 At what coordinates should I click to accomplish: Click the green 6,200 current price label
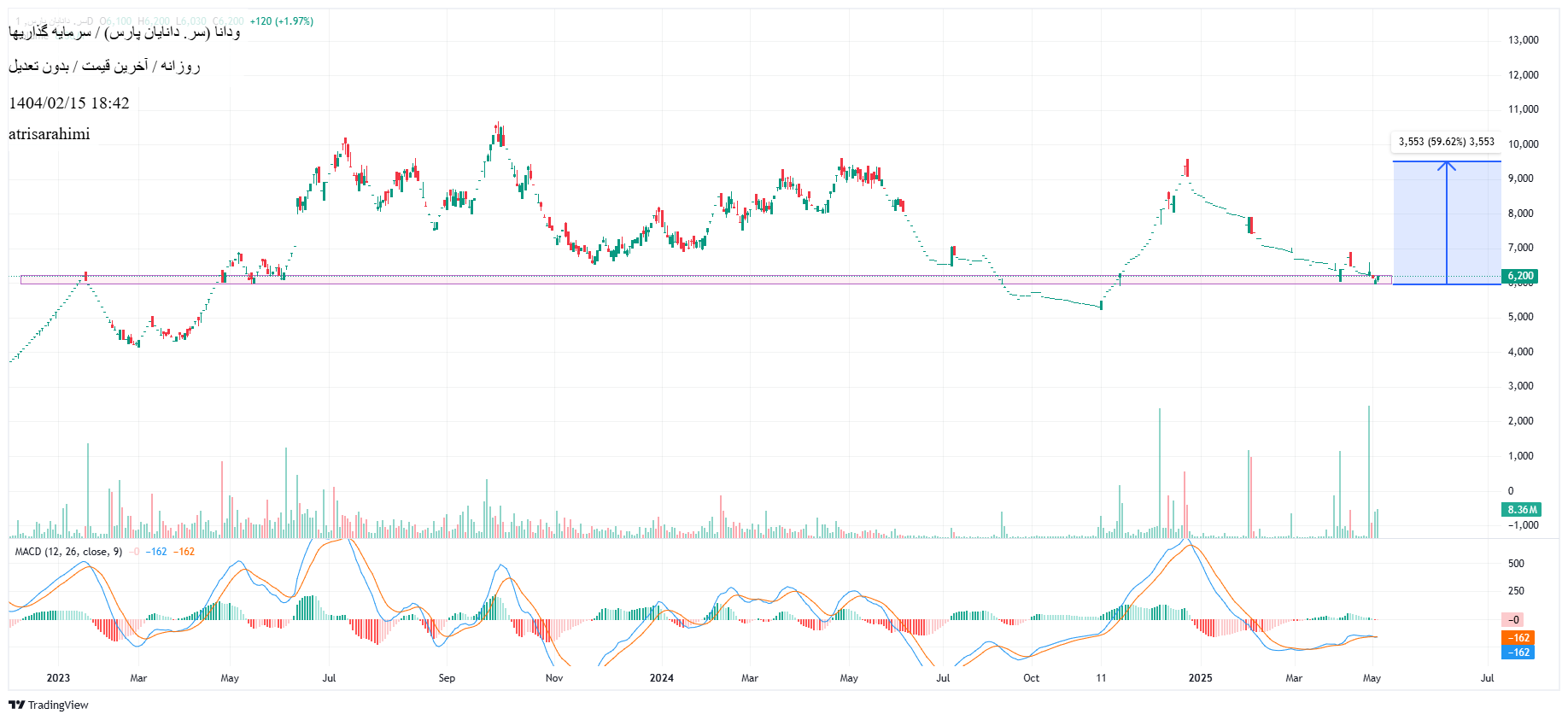(x=1520, y=276)
